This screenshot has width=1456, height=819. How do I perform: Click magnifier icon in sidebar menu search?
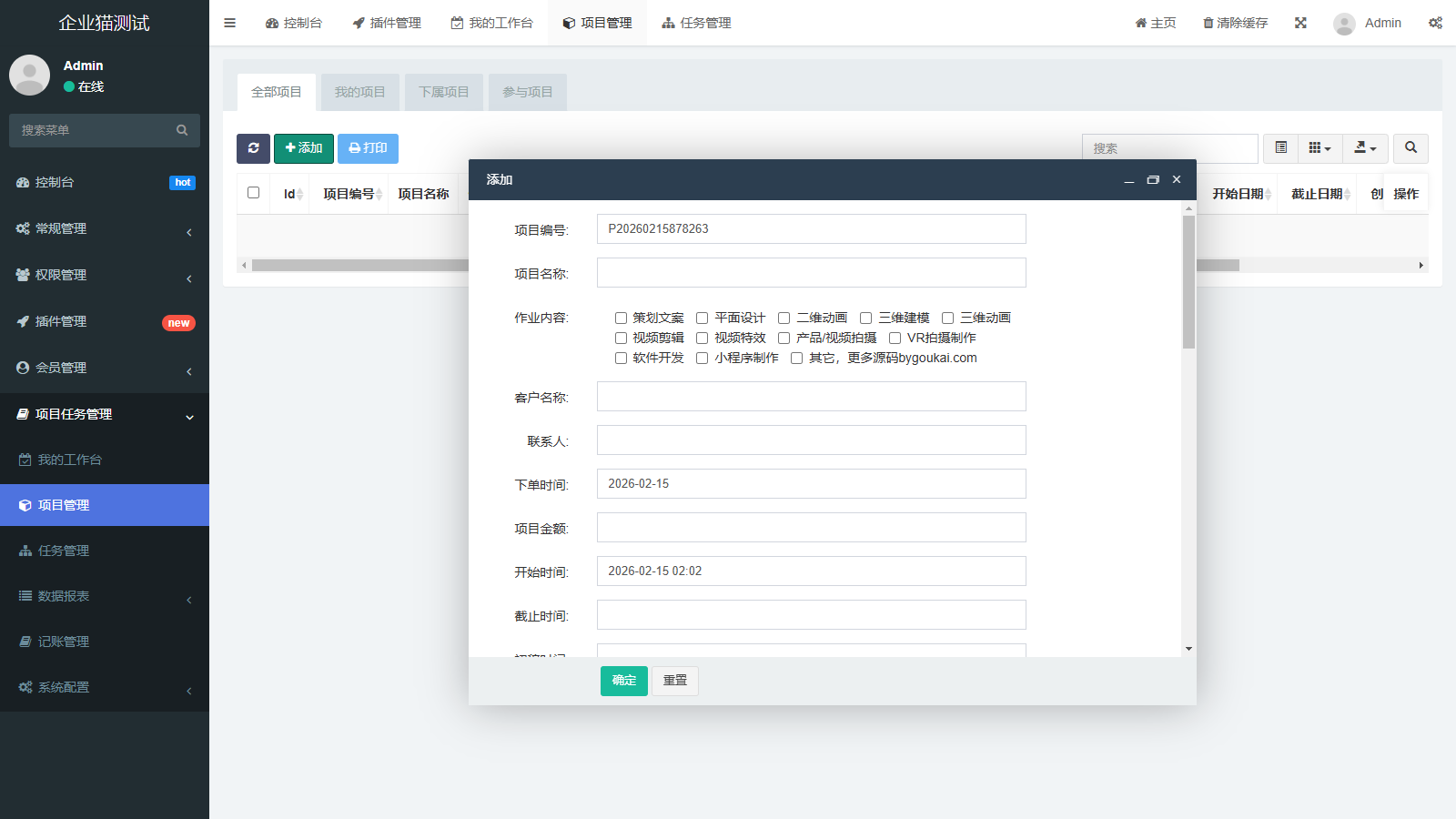(182, 130)
